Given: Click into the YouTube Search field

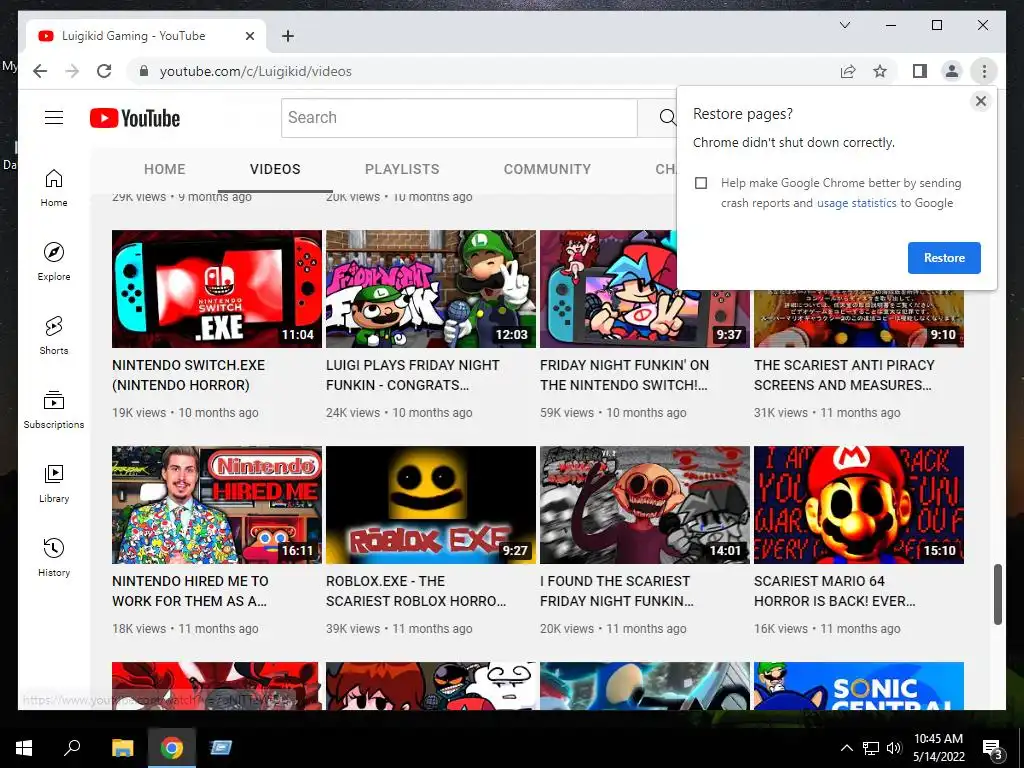Looking at the screenshot, I should click(459, 118).
